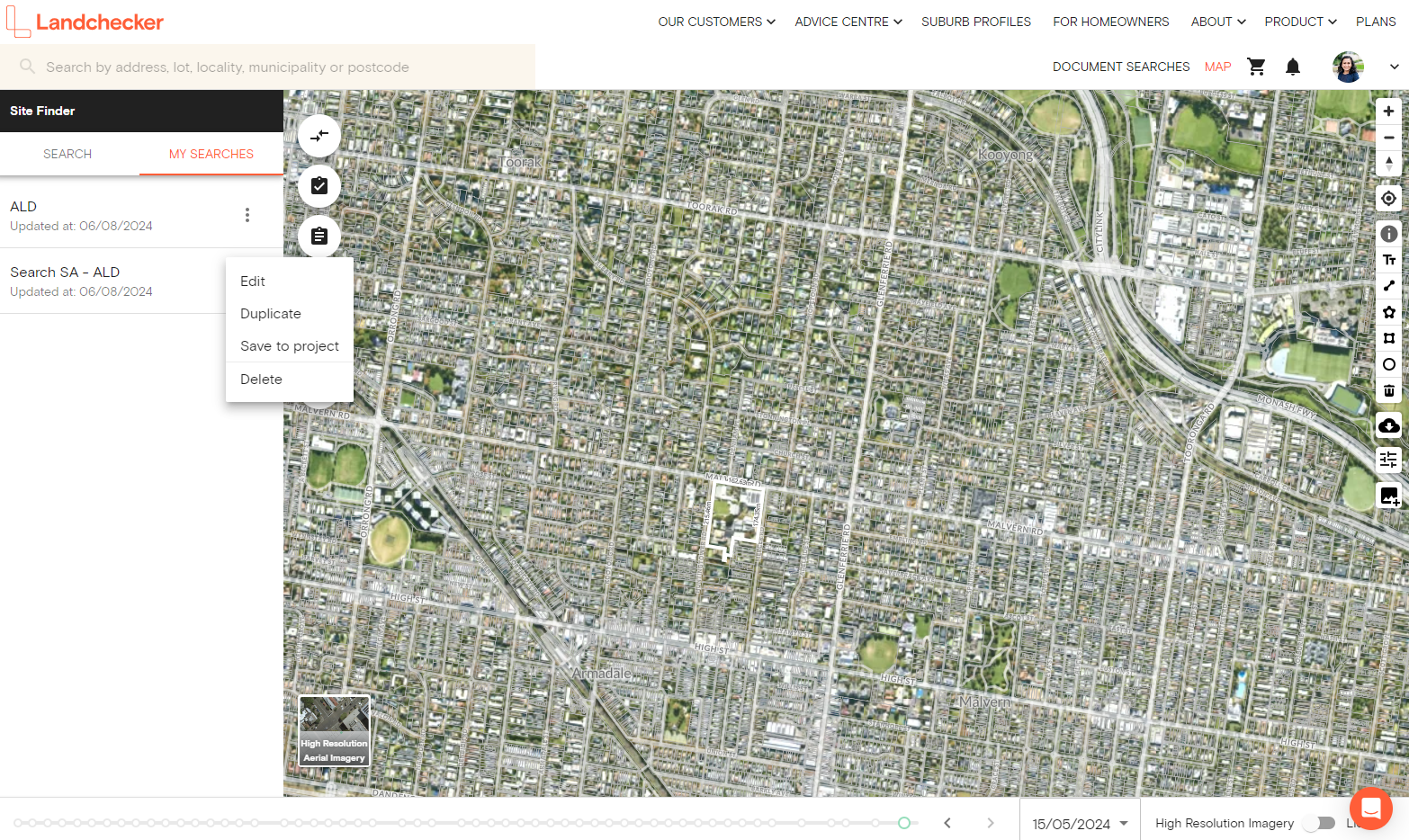The width and height of the screenshot is (1409, 840).
Task: Add image overlay to map
Action: pos(1388,496)
